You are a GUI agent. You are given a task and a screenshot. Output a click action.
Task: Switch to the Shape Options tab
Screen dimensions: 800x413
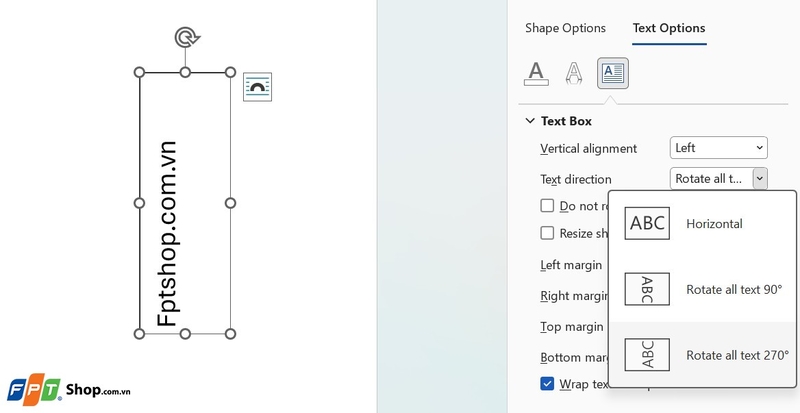point(565,28)
